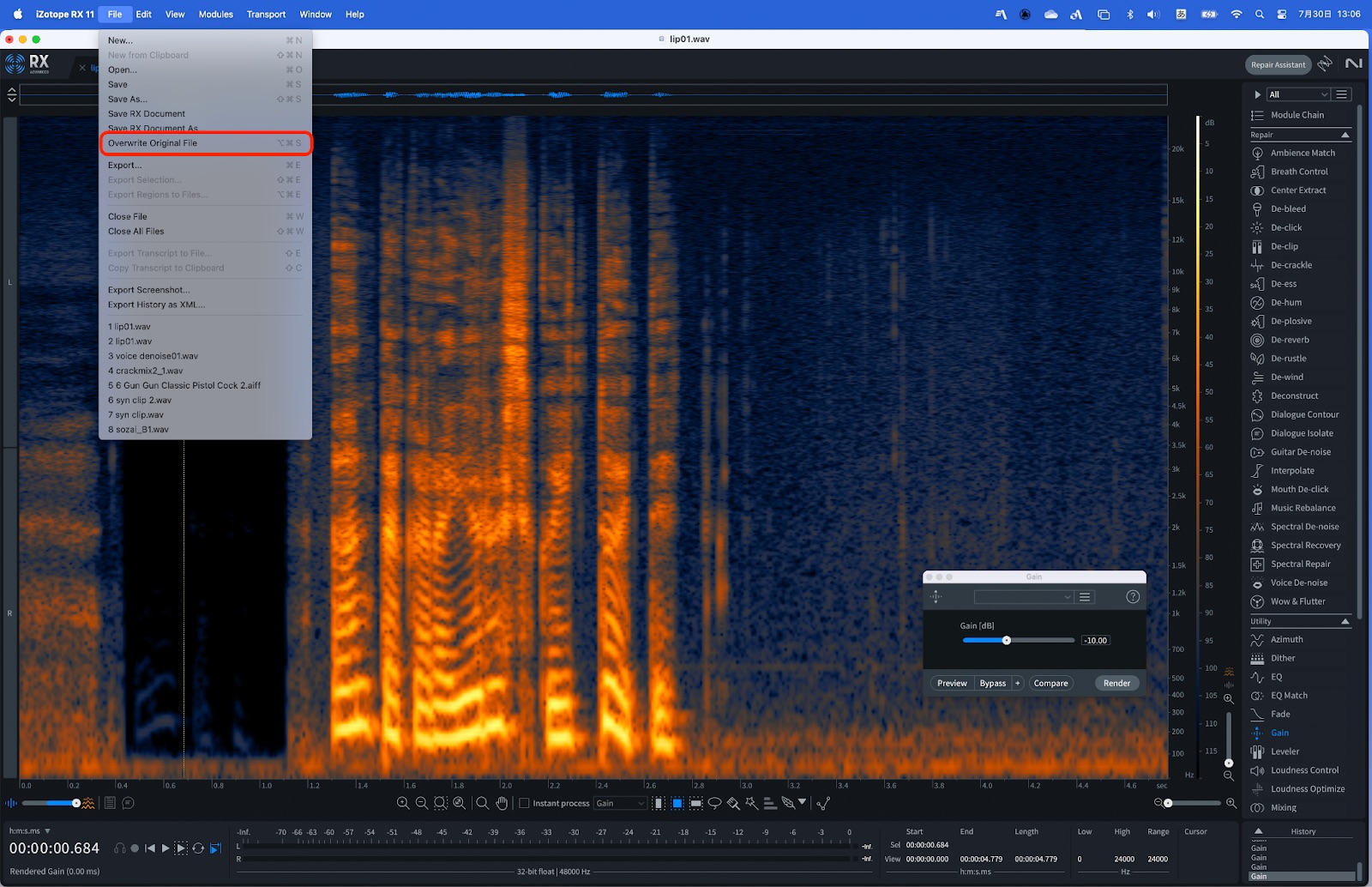Click the Gain dB slider handle

tap(1007, 641)
